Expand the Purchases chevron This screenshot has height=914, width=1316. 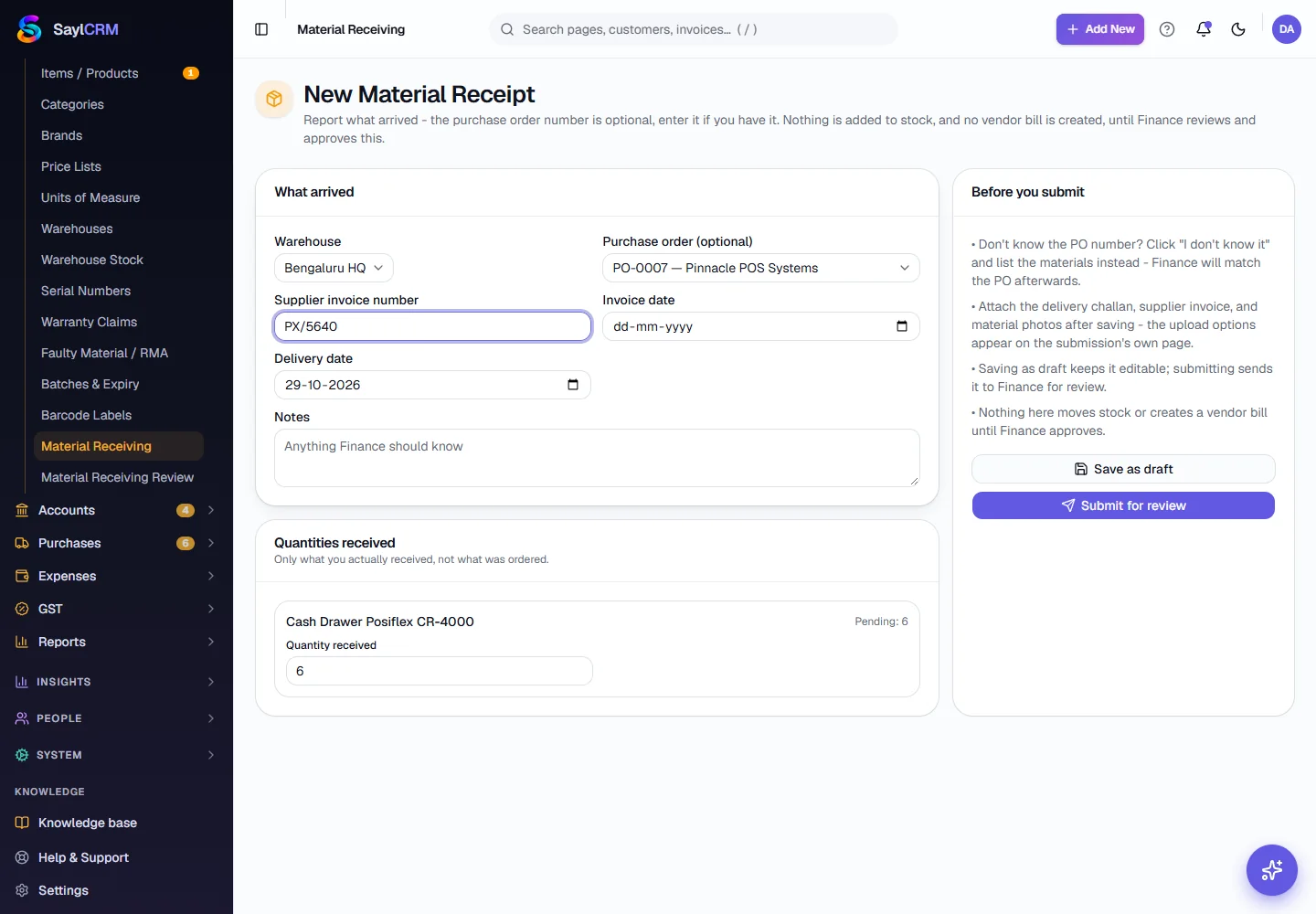pyautogui.click(x=211, y=543)
